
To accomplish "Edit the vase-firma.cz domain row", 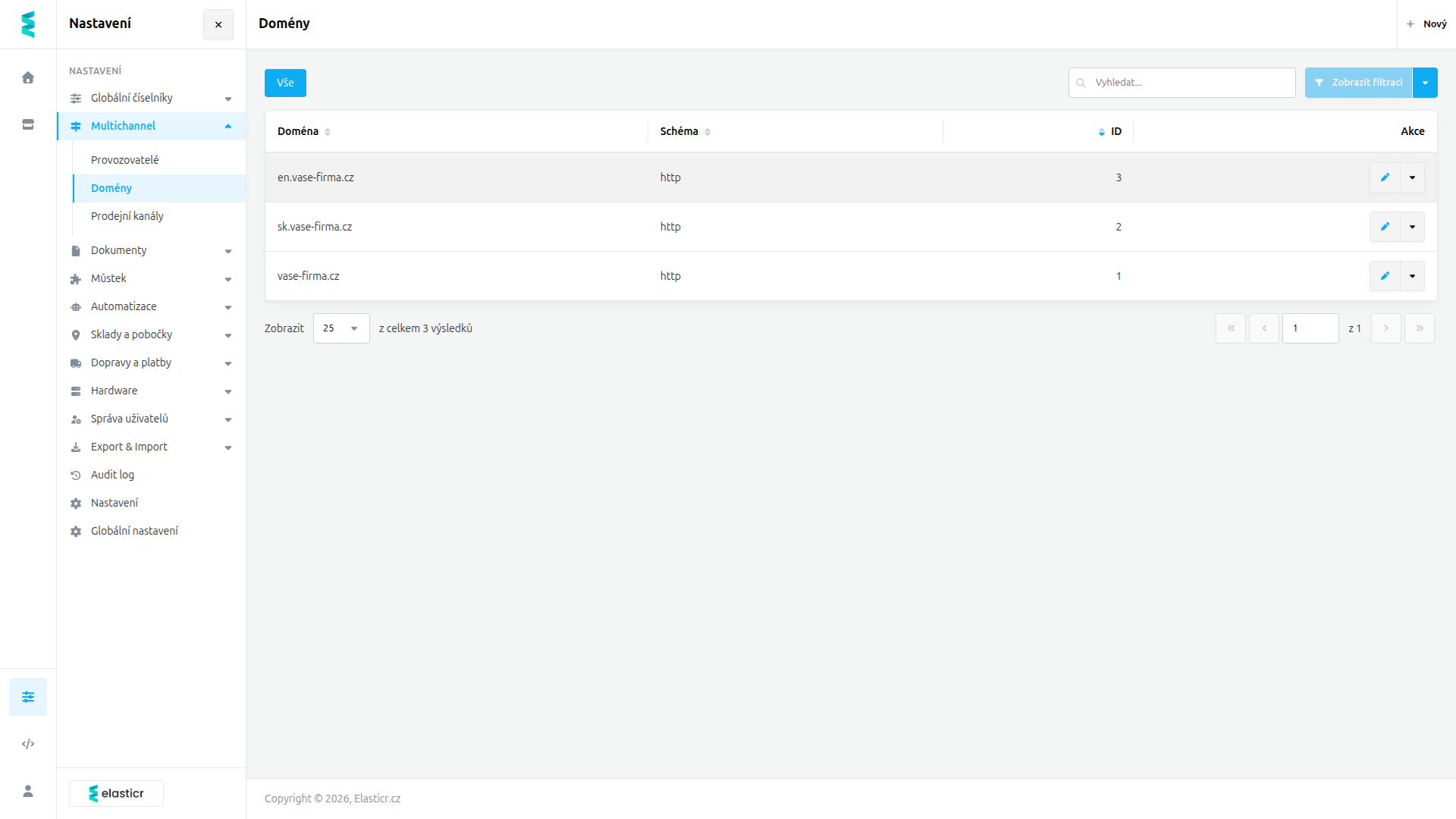I will coord(1385,276).
